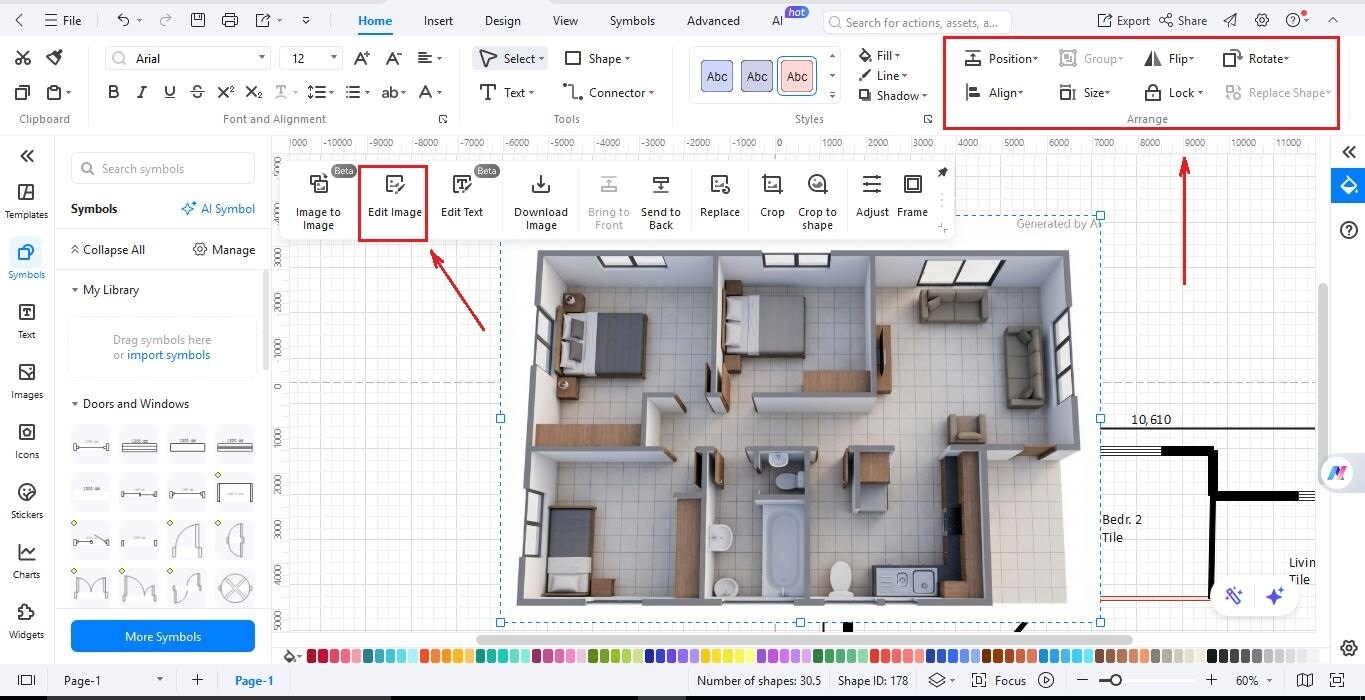Screen dimensions: 1365x700
Task: Pick a red swatch from the bottom palette
Action: click(x=311, y=656)
